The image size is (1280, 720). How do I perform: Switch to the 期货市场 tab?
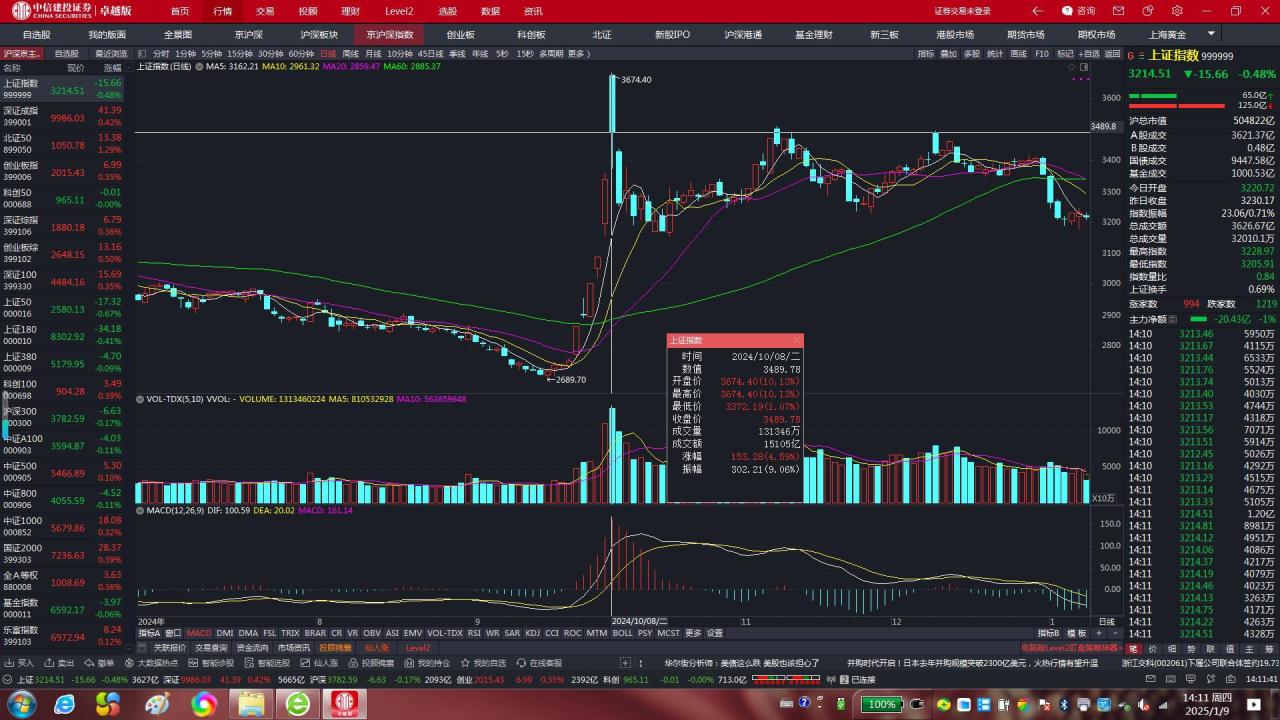(1026, 34)
